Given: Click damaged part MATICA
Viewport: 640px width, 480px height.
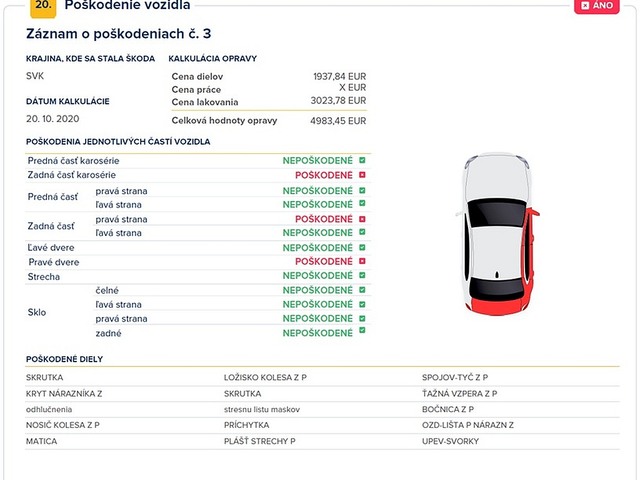Looking at the screenshot, I should pyautogui.click(x=42, y=441).
